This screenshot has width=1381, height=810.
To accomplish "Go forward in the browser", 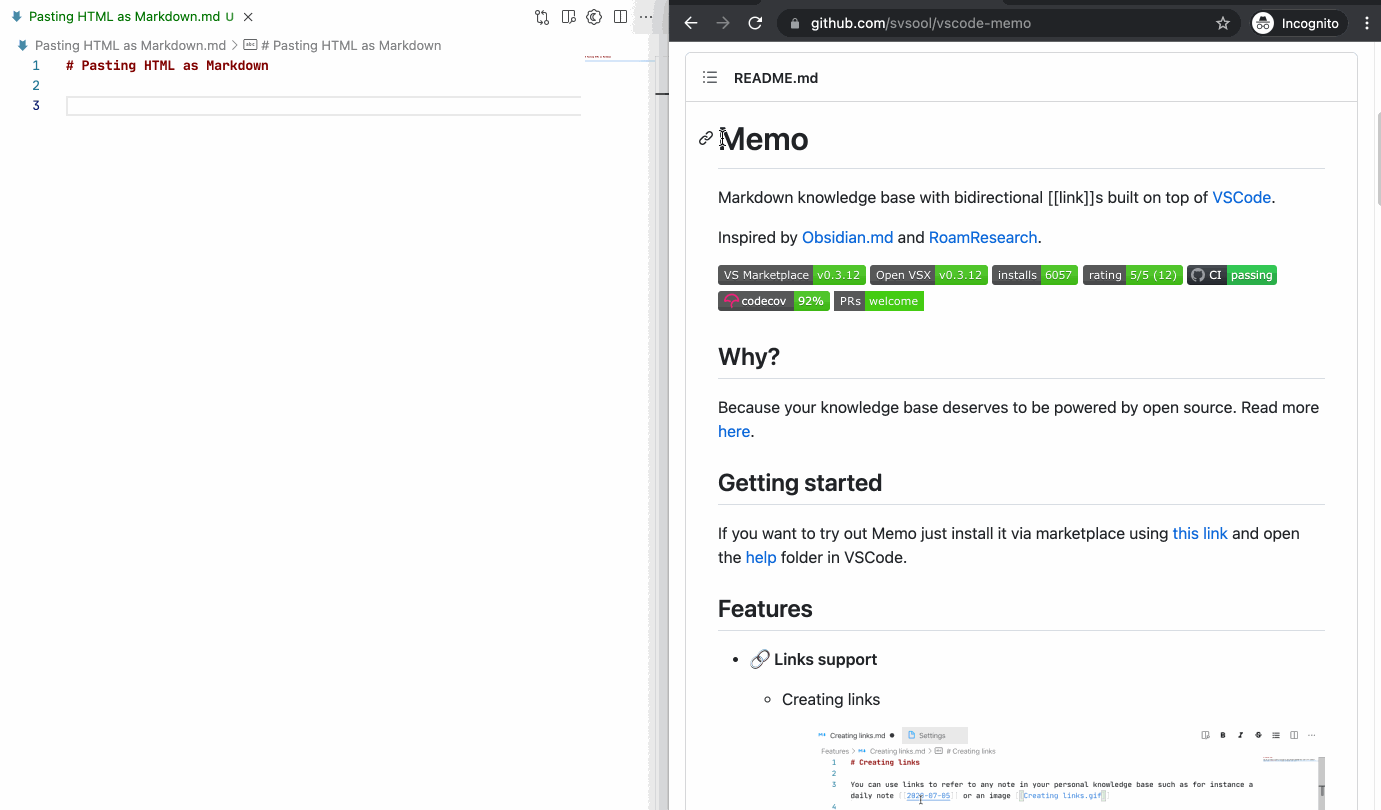I will click(723, 23).
